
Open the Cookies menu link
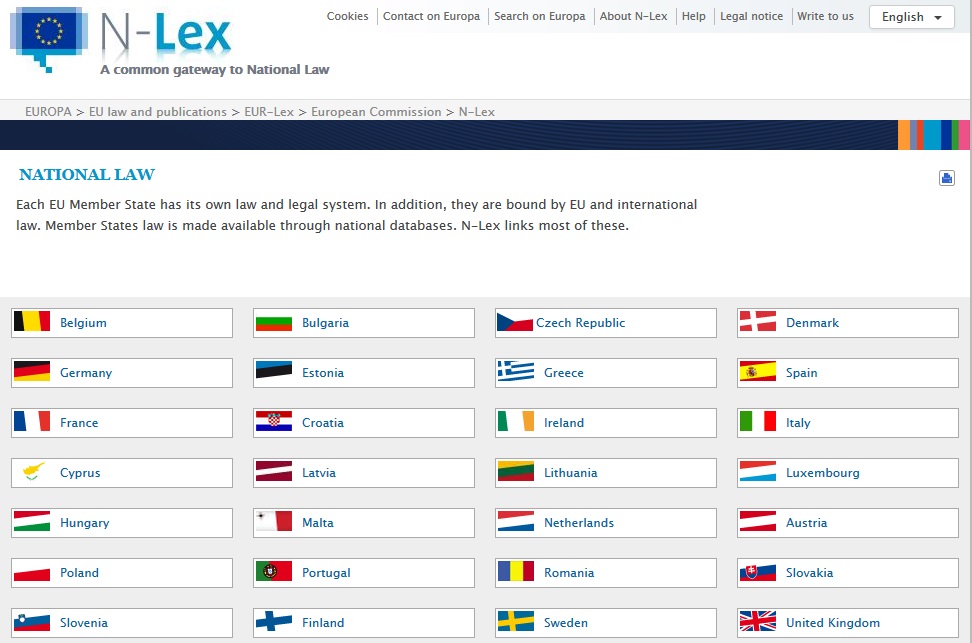347,16
